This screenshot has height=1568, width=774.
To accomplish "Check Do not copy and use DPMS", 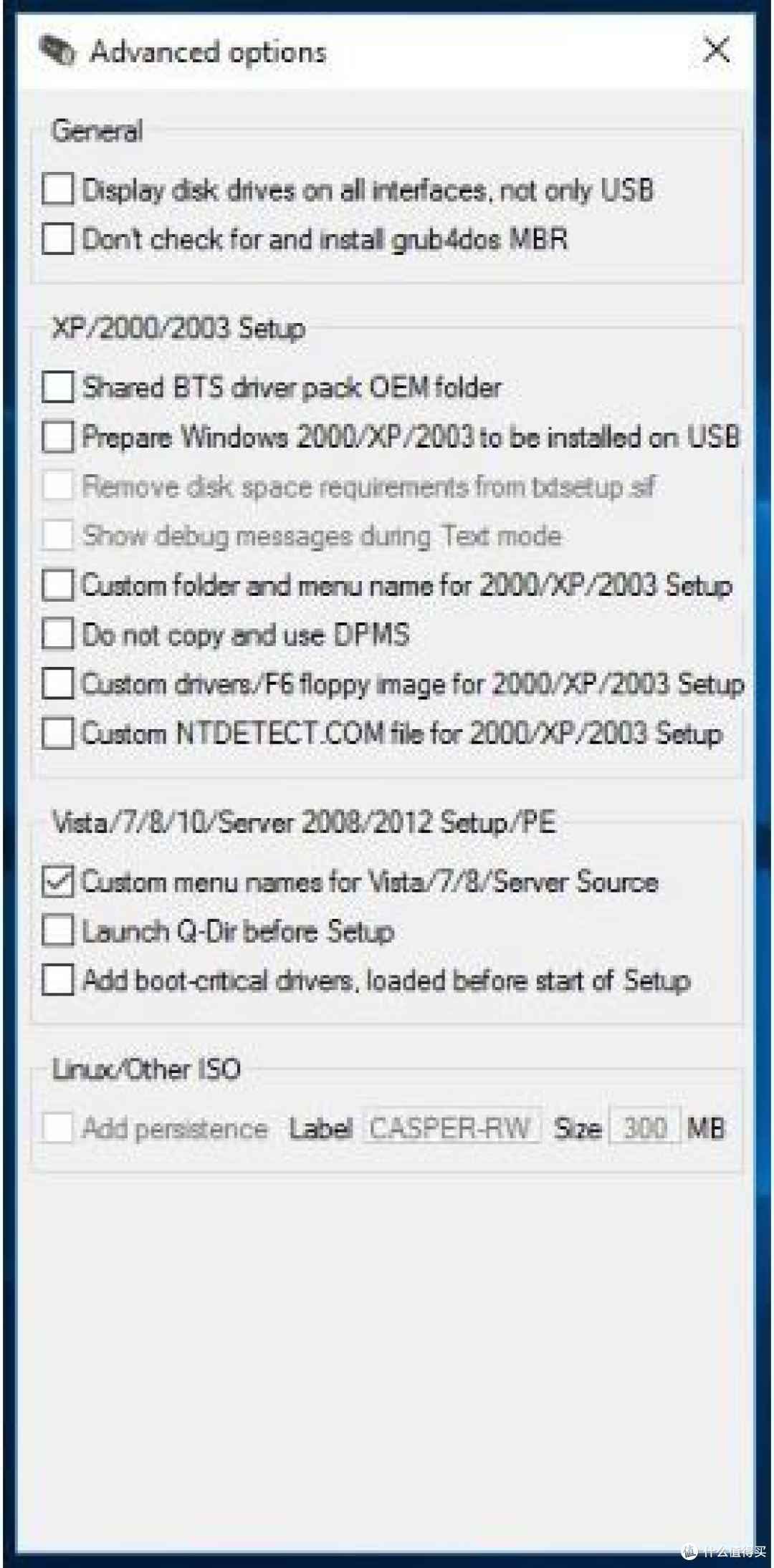I will (58, 635).
